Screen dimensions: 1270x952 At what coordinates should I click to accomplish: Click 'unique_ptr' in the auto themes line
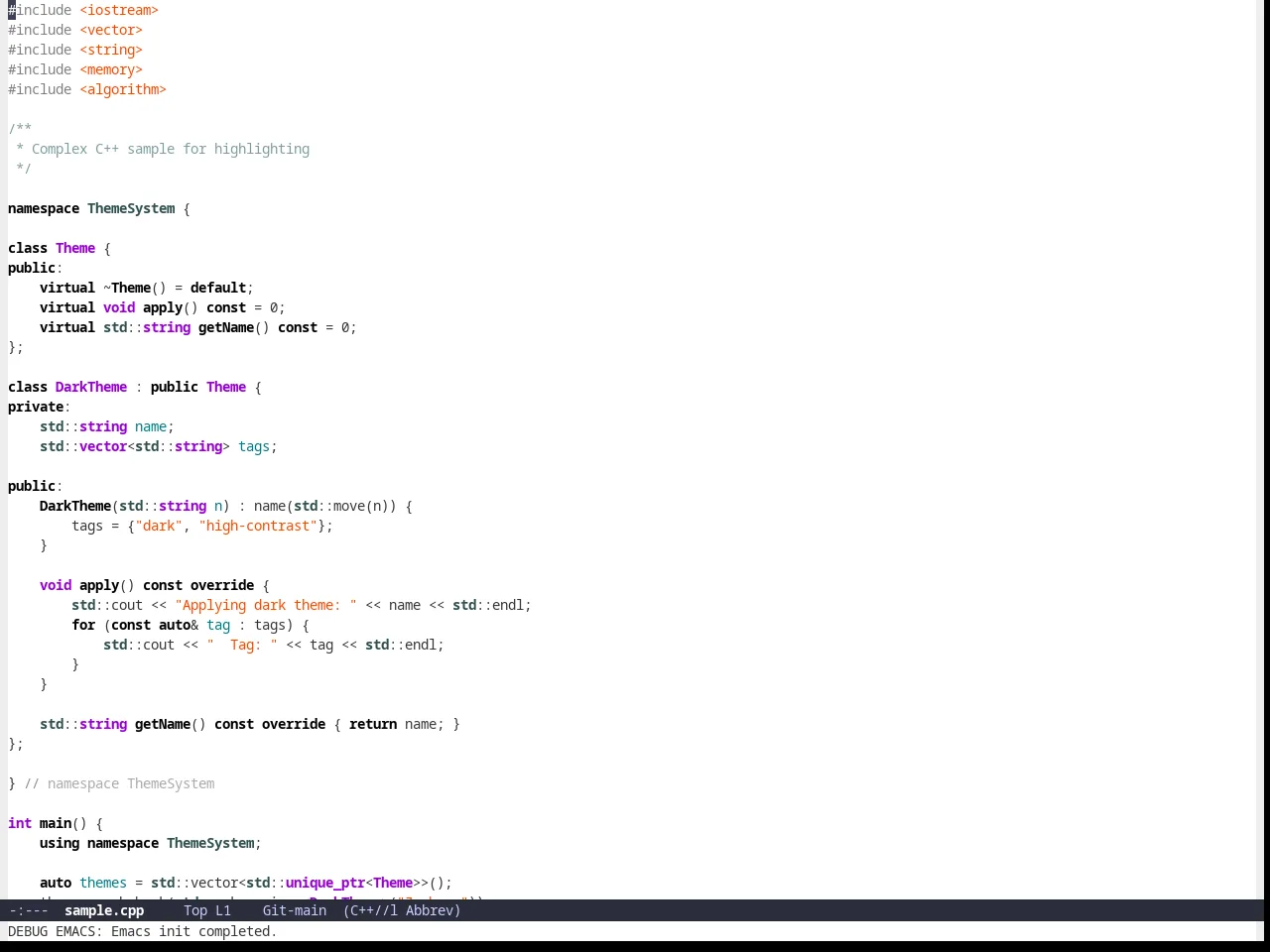pyautogui.click(x=325, y=883)
